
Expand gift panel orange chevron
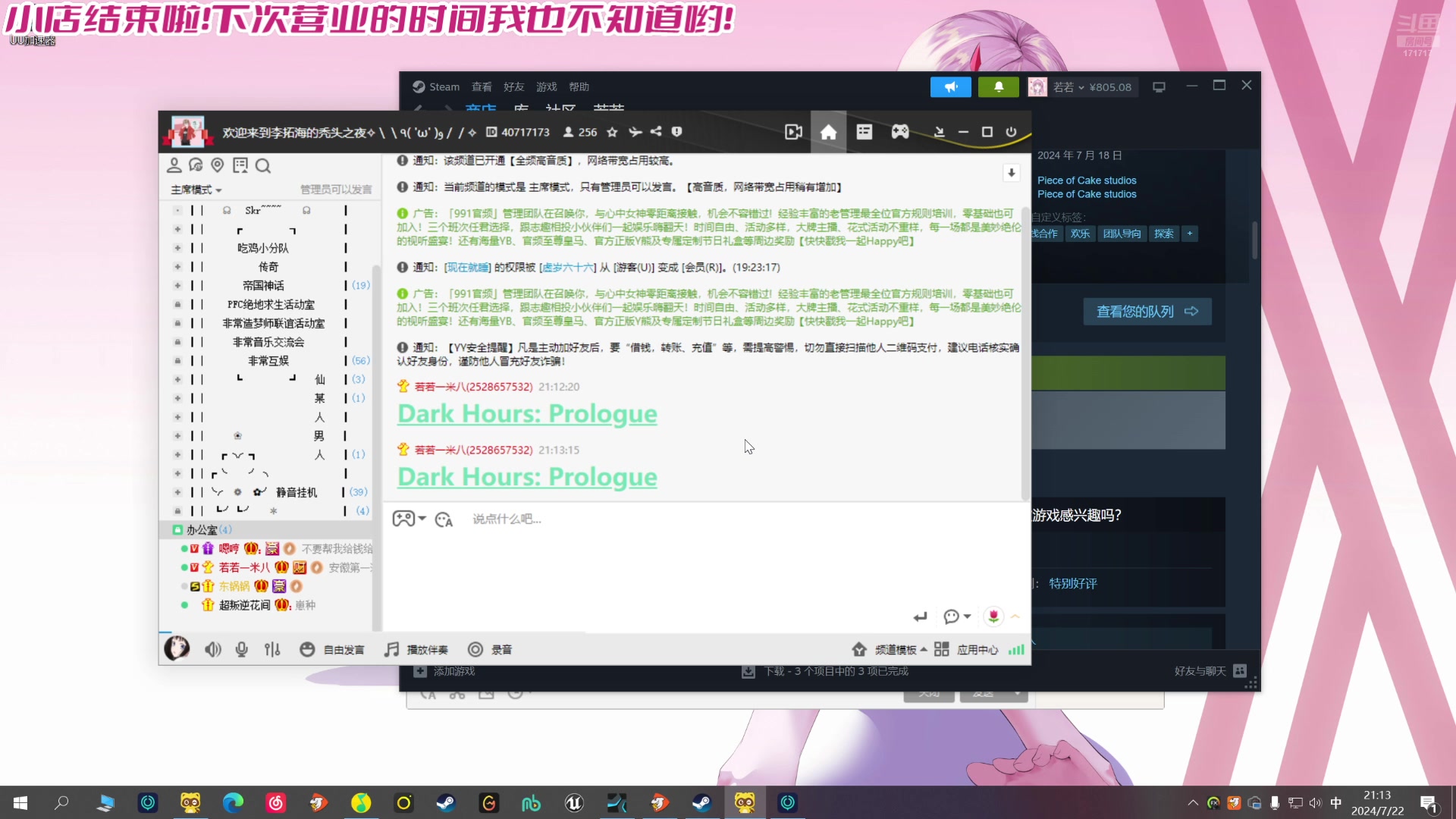(x=1015, y=617)
